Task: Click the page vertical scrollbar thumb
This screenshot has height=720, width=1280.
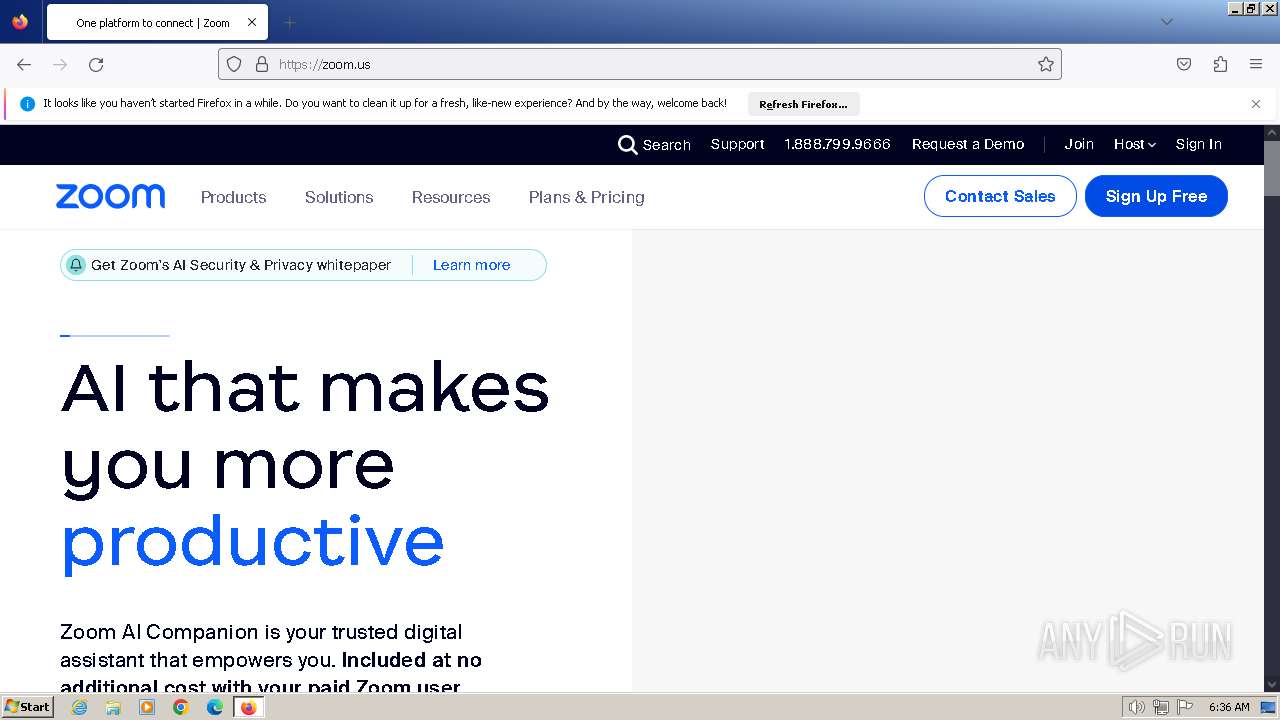Action: pos(1272,169)
